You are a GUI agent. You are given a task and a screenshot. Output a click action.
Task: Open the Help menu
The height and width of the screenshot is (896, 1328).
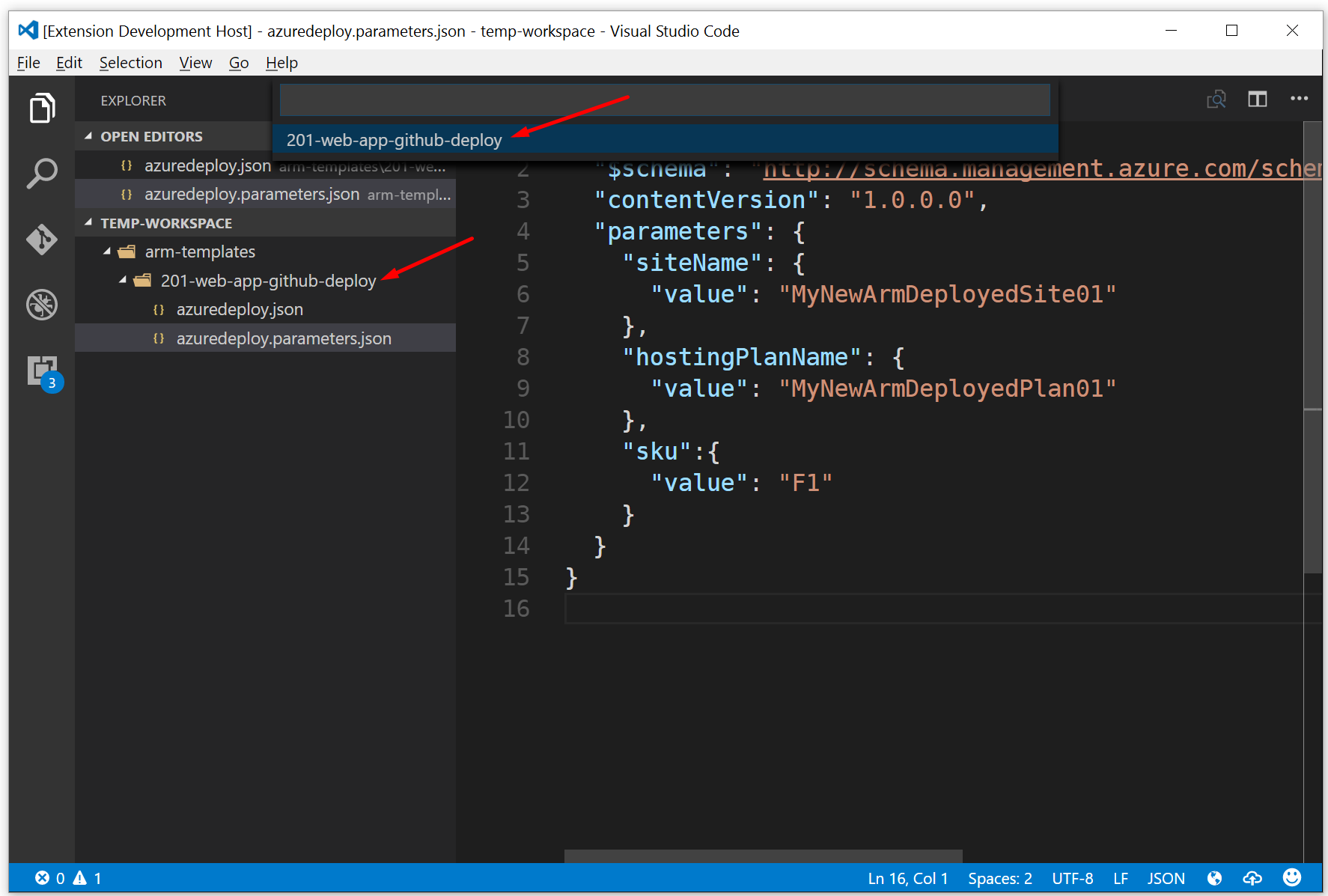[x=281, y=63]
